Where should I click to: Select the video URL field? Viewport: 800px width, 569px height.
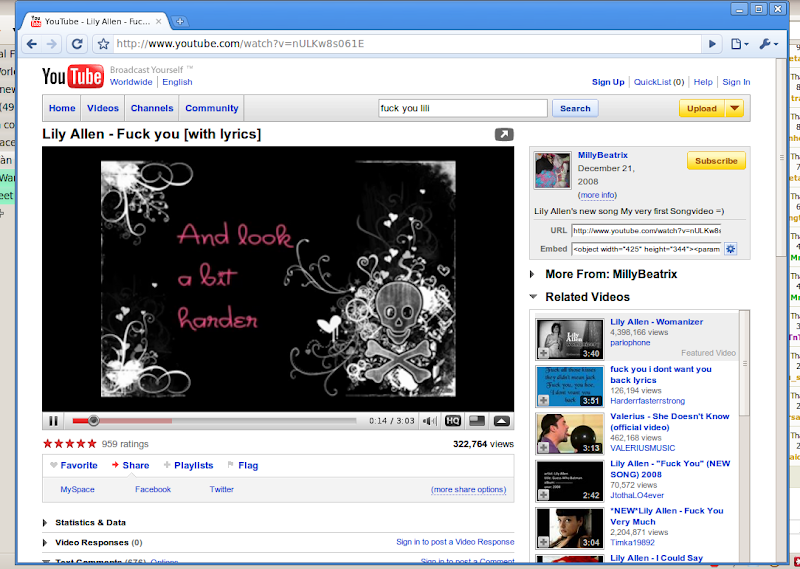(646, 231)
